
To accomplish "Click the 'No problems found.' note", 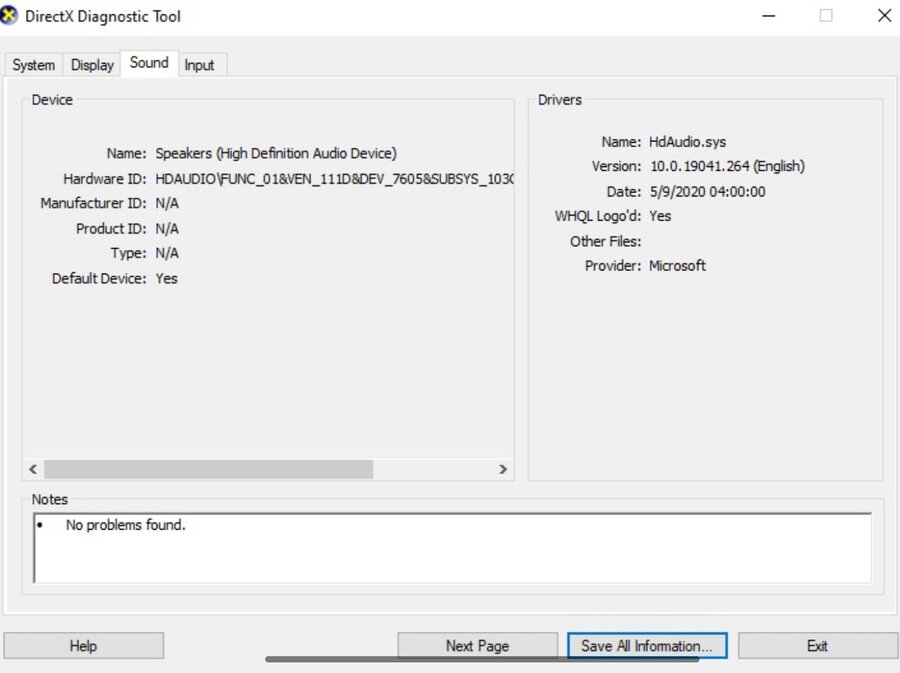I will [x=126, y=525].
